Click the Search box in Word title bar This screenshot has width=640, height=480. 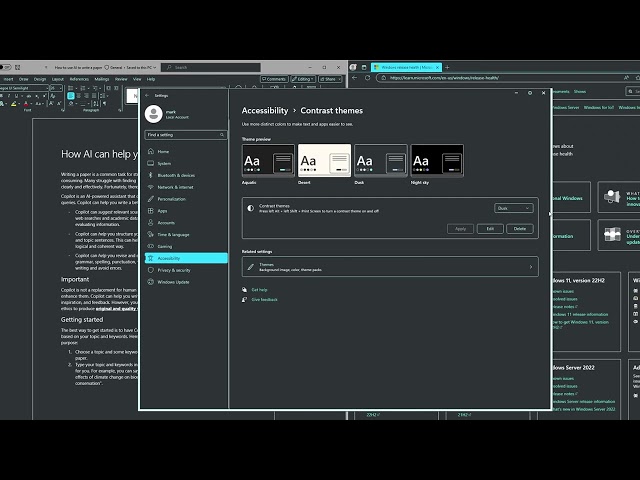(x=211, y=67)
